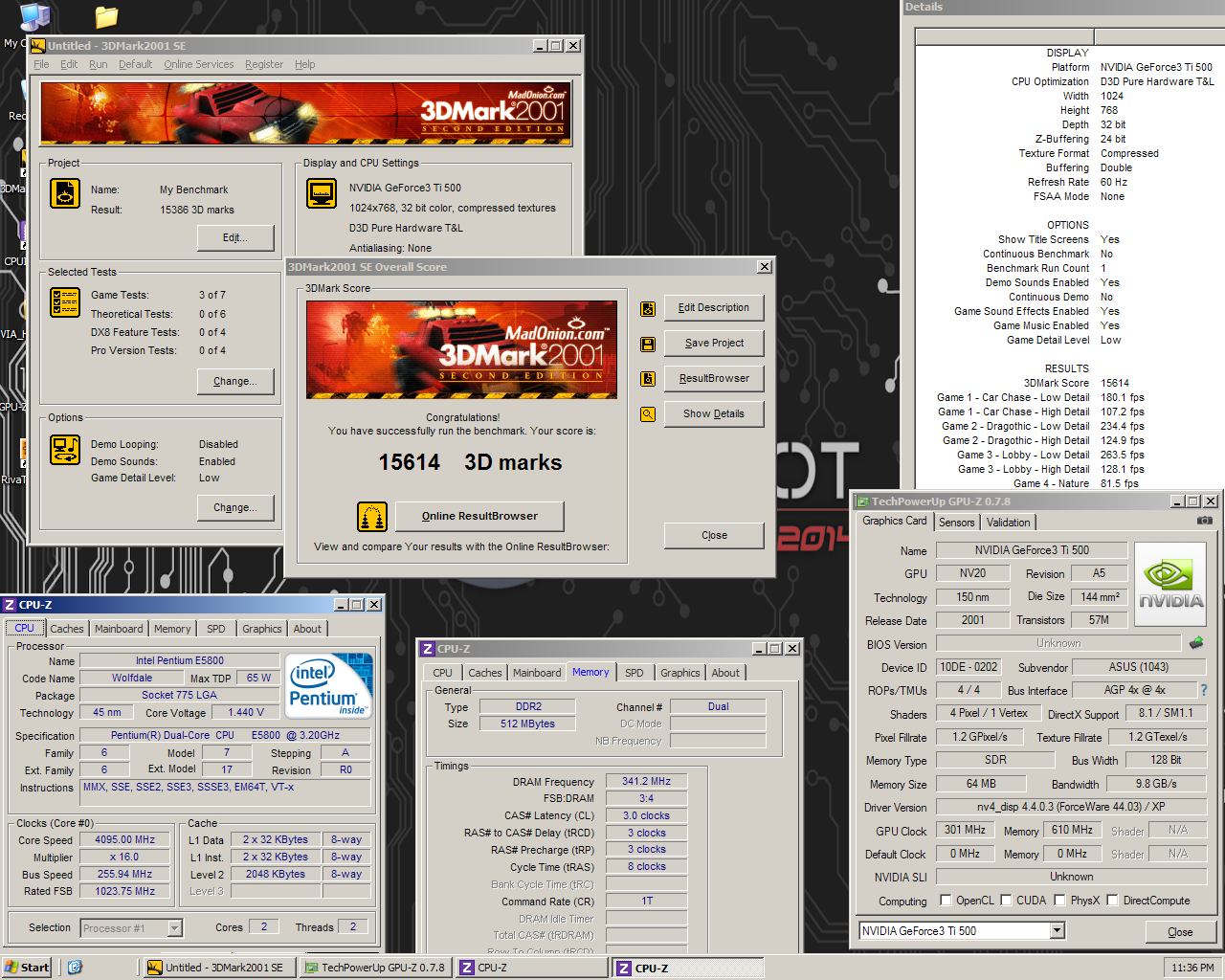Click the Display and CPU Settings monitor icon
1225x980 pixels.
(x=322, y=193)
